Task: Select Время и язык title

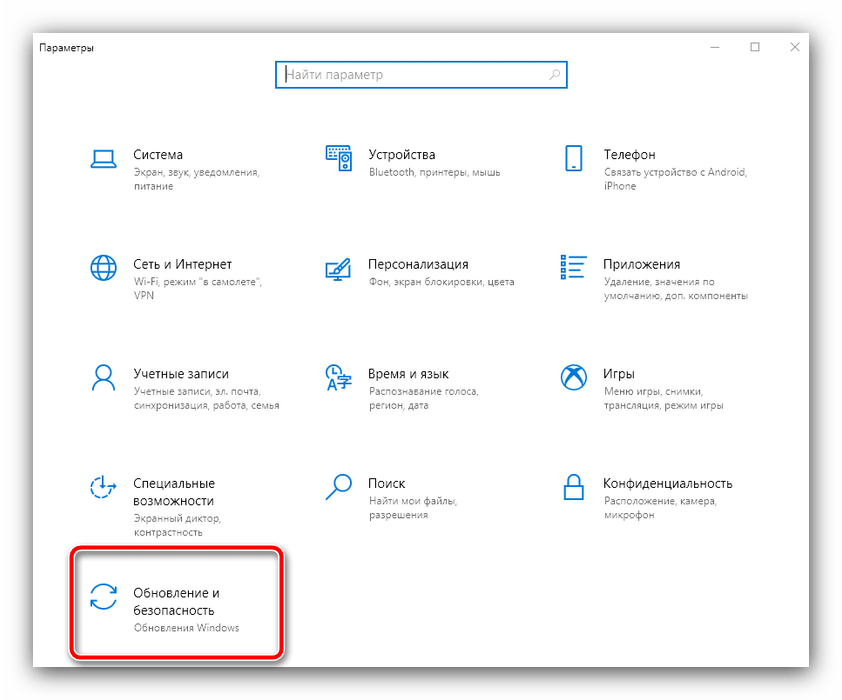Action: click(x=408, y=374)
